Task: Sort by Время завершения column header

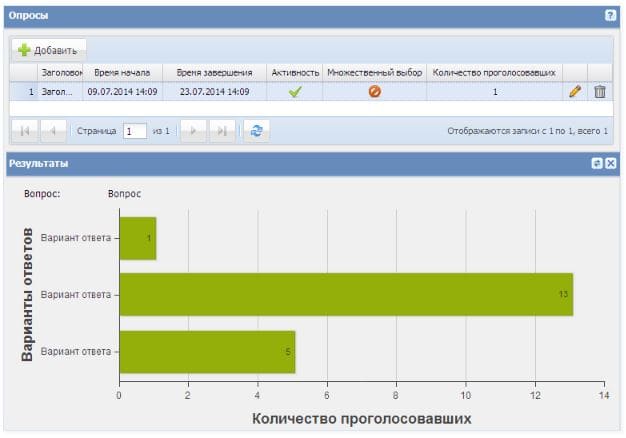Action: click(214, 73)
